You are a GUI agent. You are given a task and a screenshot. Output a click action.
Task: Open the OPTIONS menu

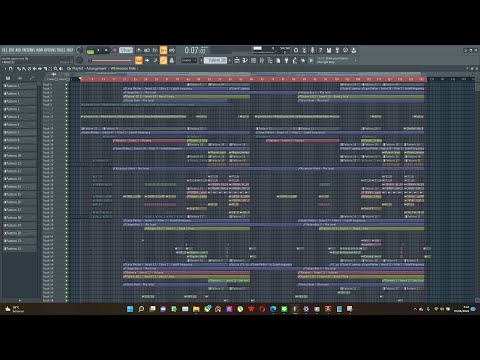pyautogui.click(x=50, y=50)
